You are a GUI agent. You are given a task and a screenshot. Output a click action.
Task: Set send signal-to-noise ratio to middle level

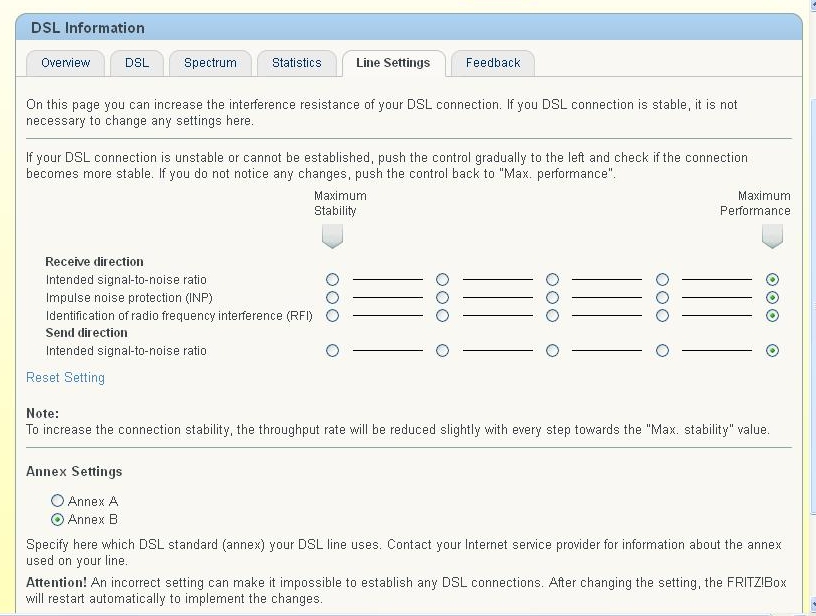552,351
